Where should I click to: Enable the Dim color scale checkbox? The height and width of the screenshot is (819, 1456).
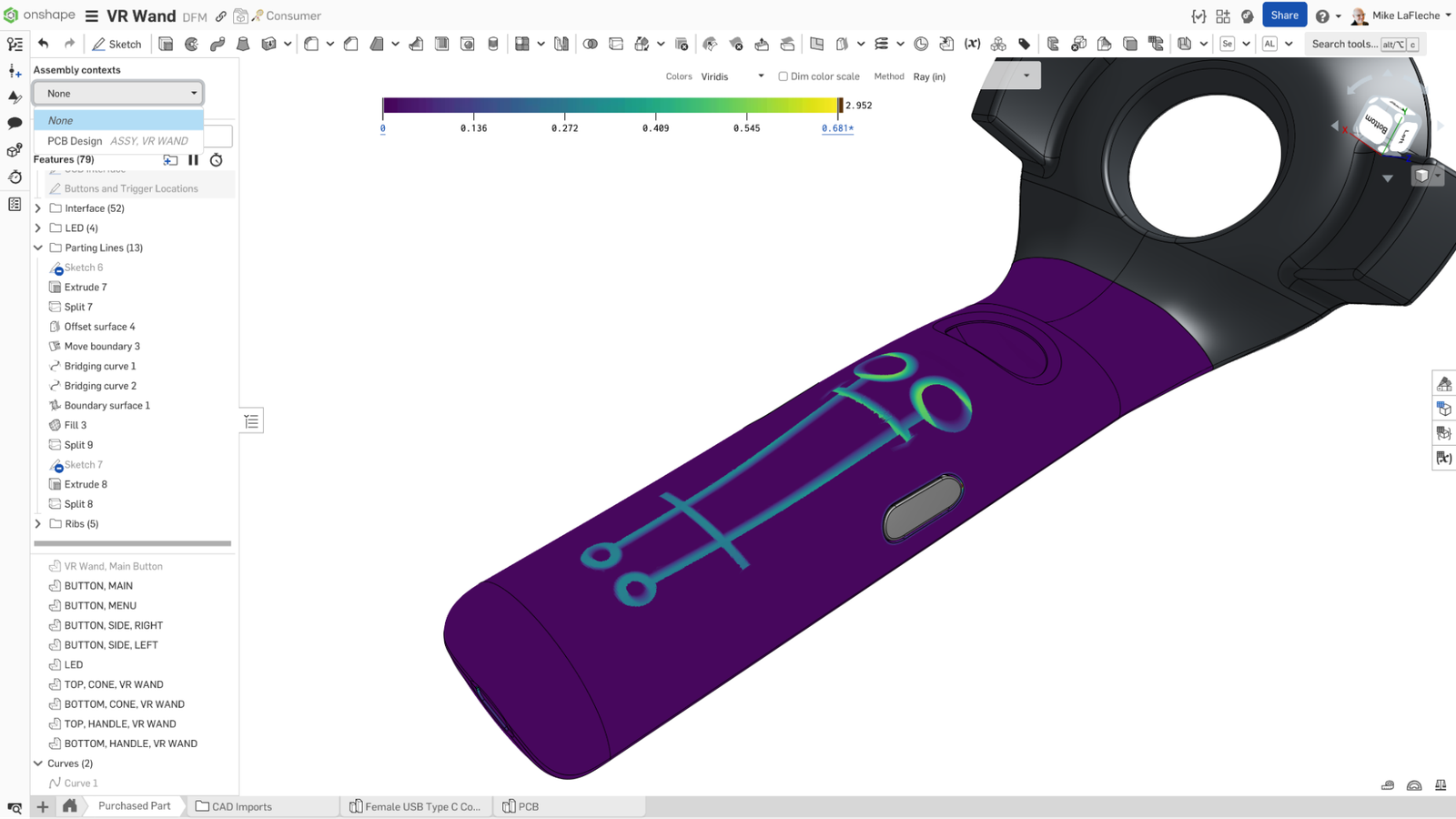pos(783,76)
